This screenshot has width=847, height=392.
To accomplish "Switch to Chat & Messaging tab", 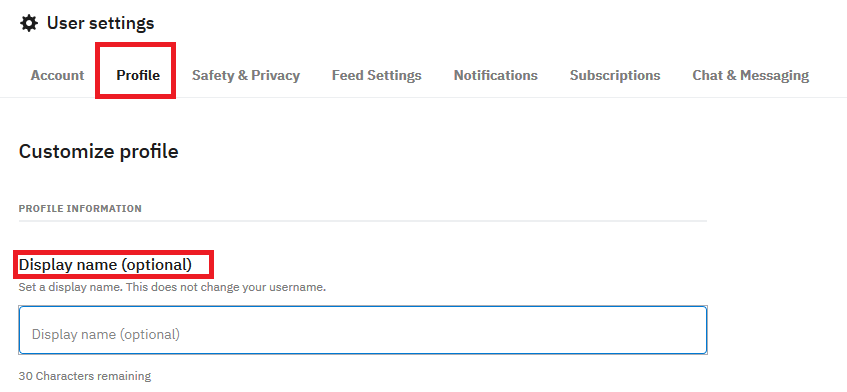I will [x=750, y=75].
